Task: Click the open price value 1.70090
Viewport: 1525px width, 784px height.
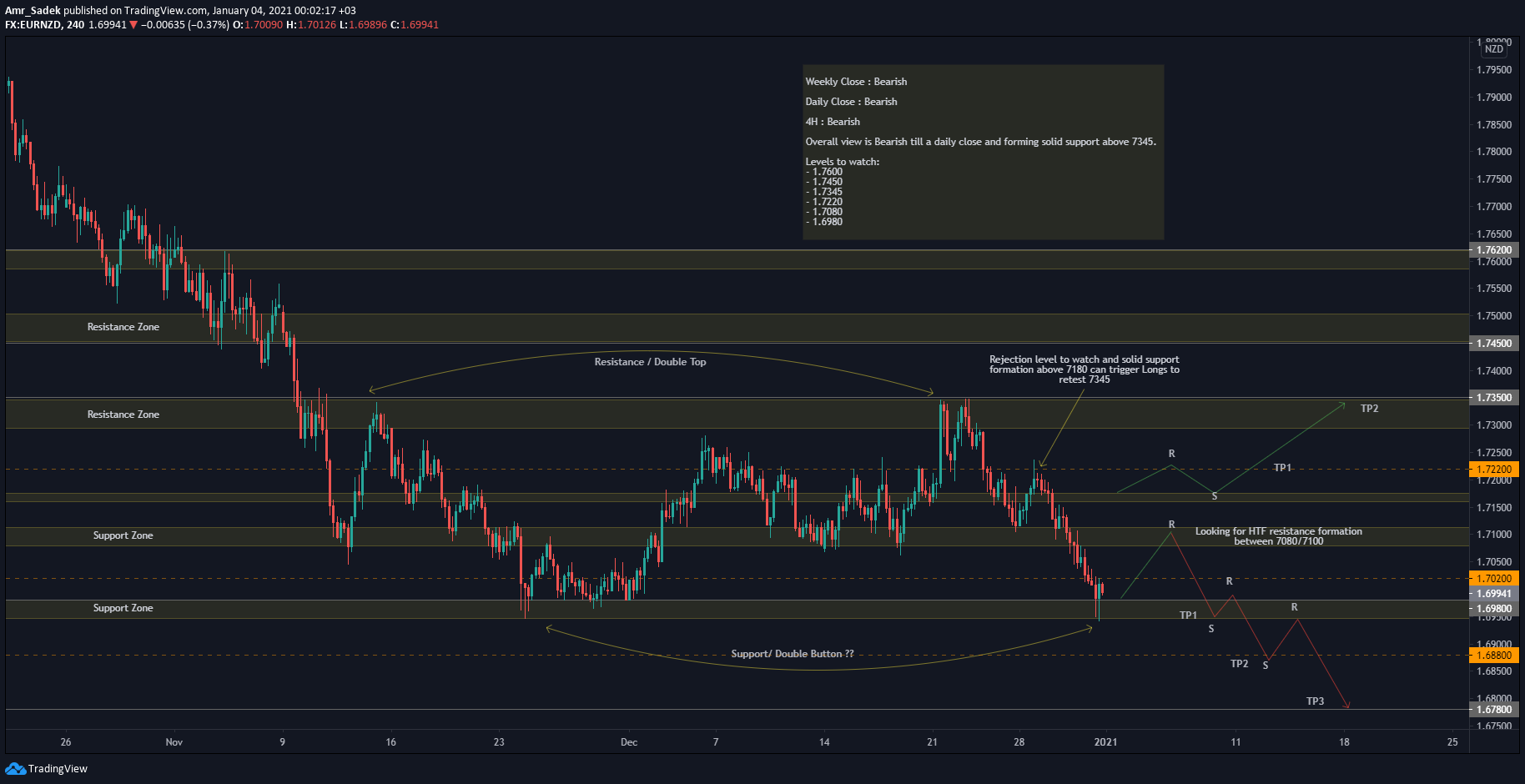Action: click(264, 25)
